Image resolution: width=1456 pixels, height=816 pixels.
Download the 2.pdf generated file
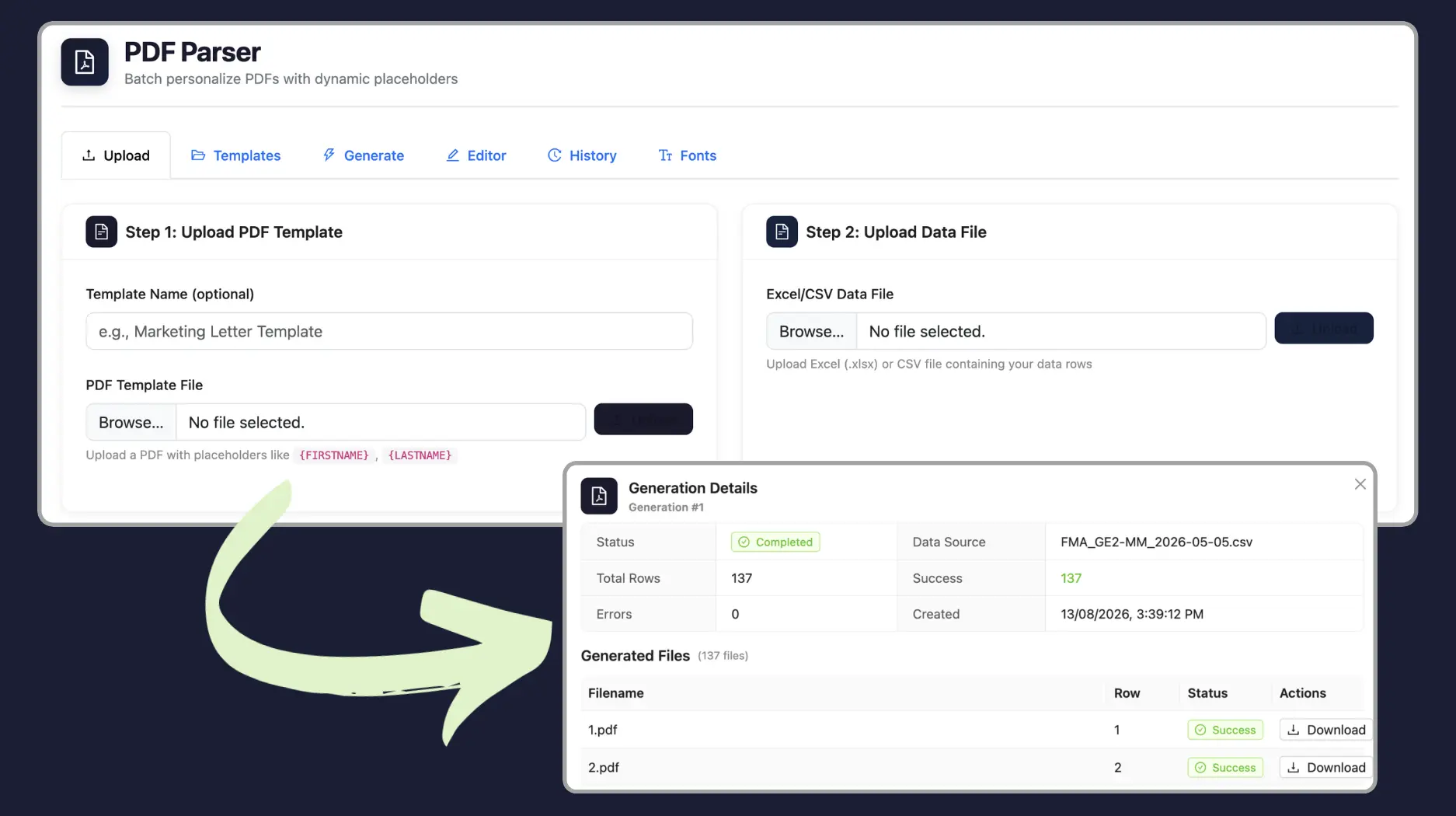click(1326, 767)
